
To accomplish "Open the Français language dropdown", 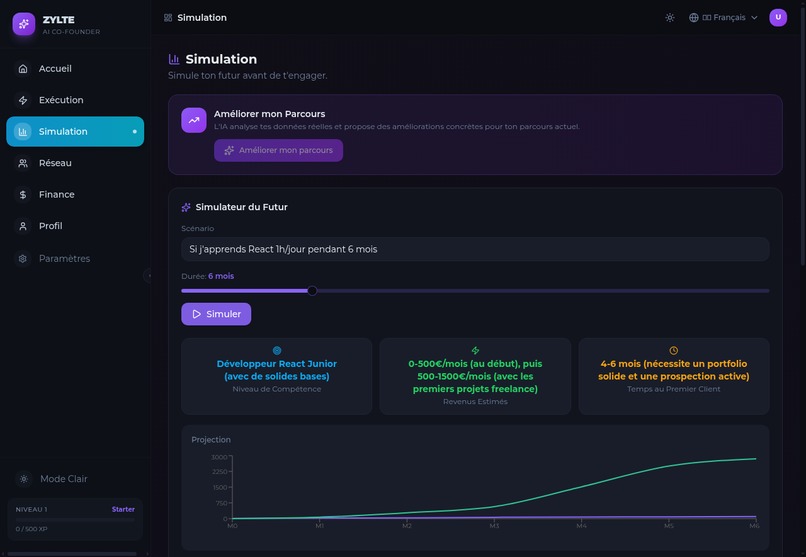I will (724, 17).
